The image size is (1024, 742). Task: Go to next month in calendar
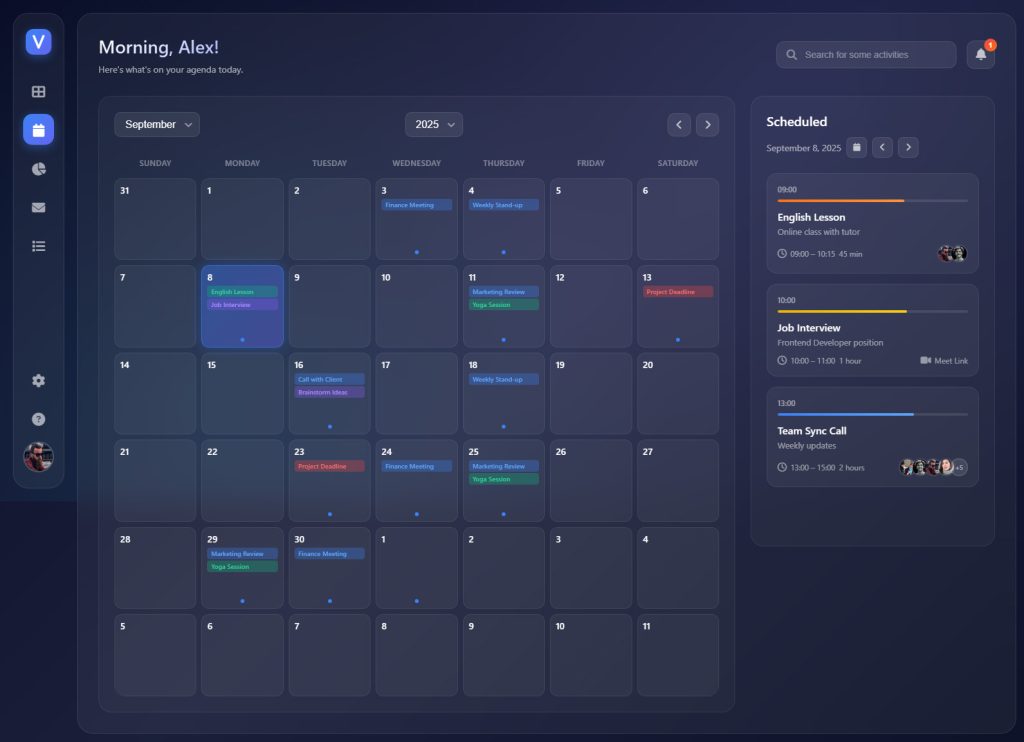pos(707,125)
